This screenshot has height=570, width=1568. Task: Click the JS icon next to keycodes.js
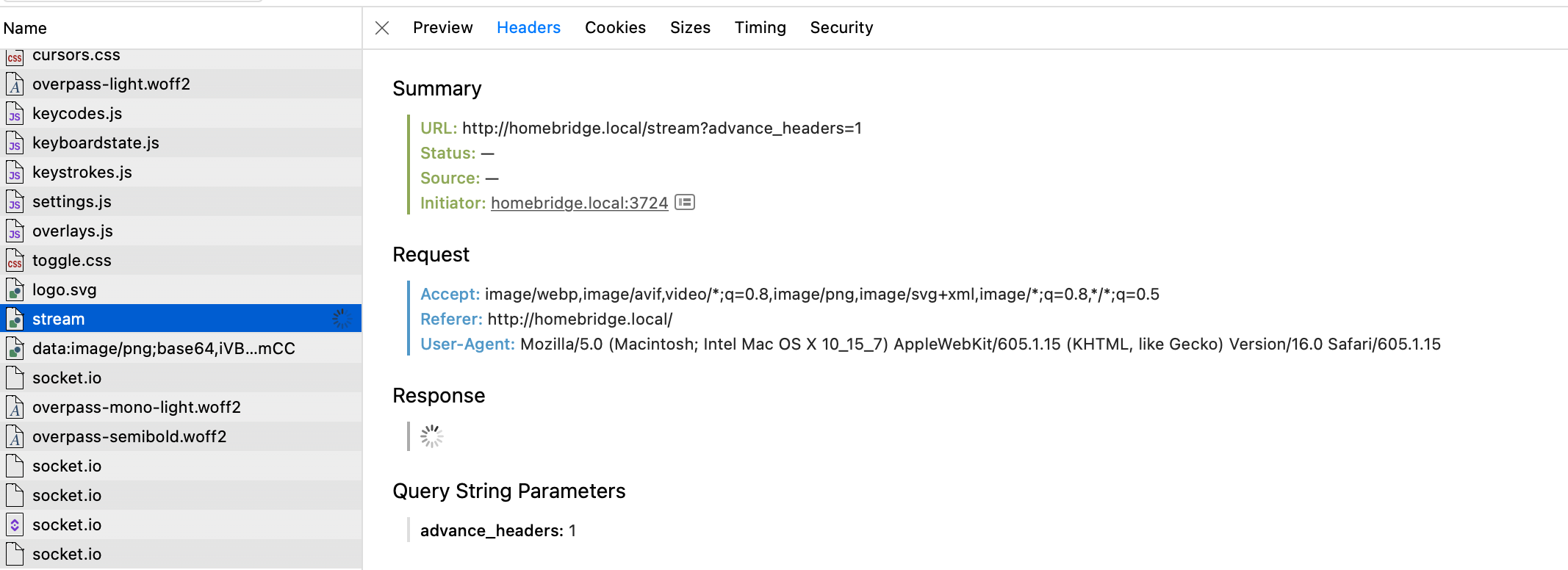[x=14, y=115]
